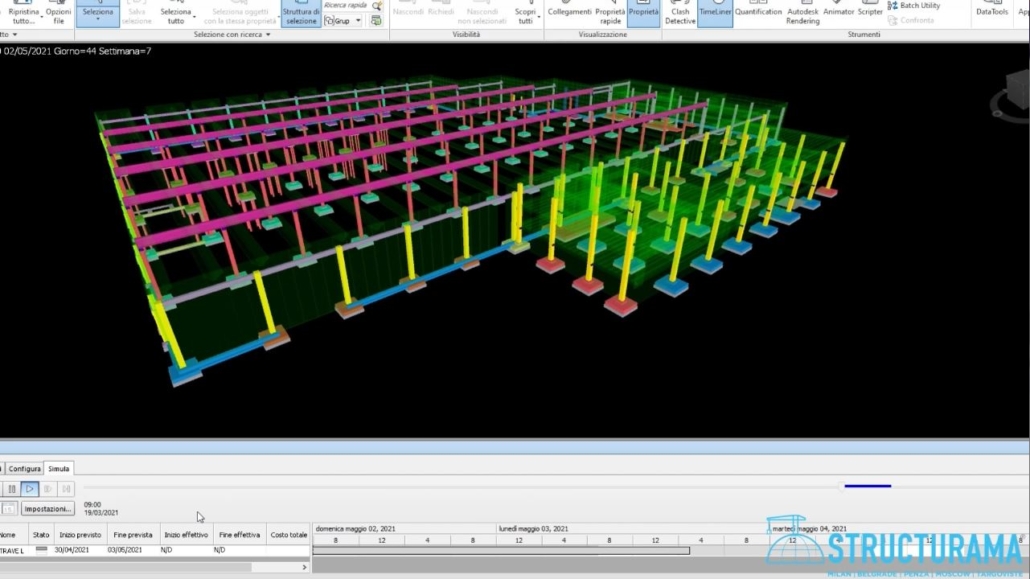Open the Scopri tutti dropdown arrow

point(539,16)
